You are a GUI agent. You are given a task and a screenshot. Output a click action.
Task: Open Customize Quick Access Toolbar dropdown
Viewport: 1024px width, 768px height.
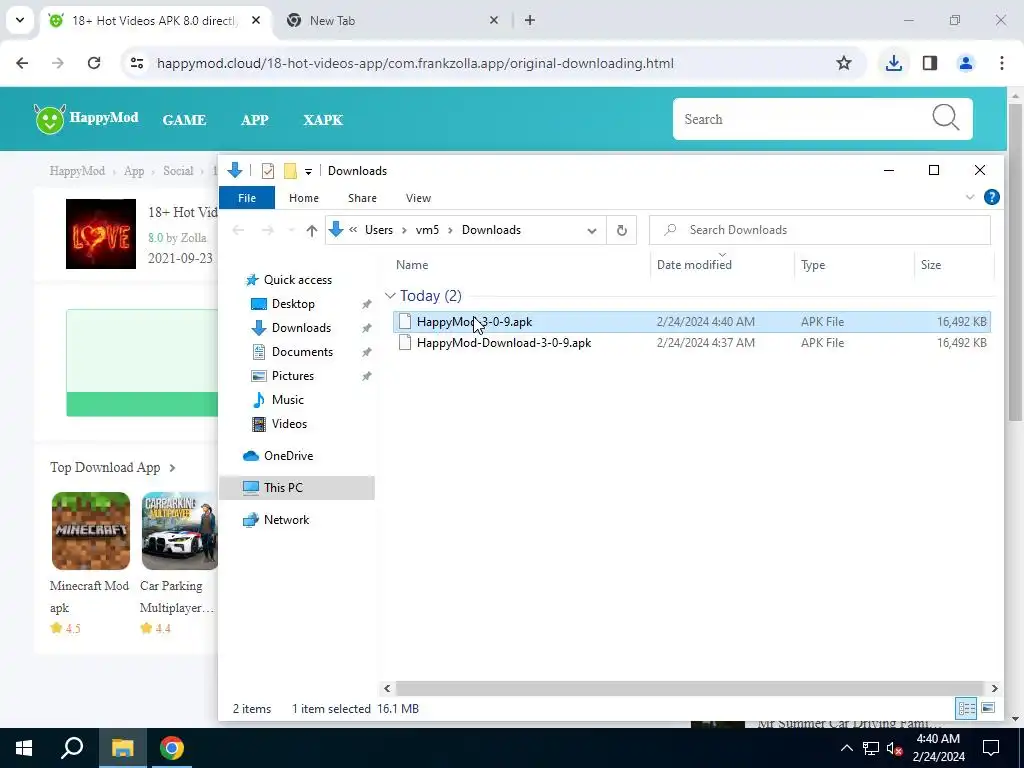(308, 172)
